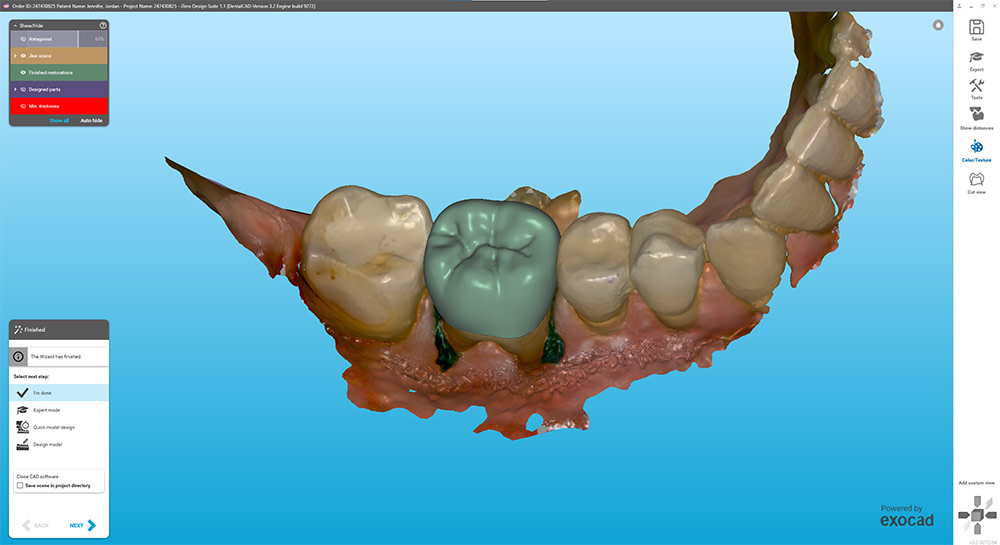Image resolution: width=1000 pixels, height=545 pixels.
Task: Hide the Finished restorations layer
Action: pos(23,73)
